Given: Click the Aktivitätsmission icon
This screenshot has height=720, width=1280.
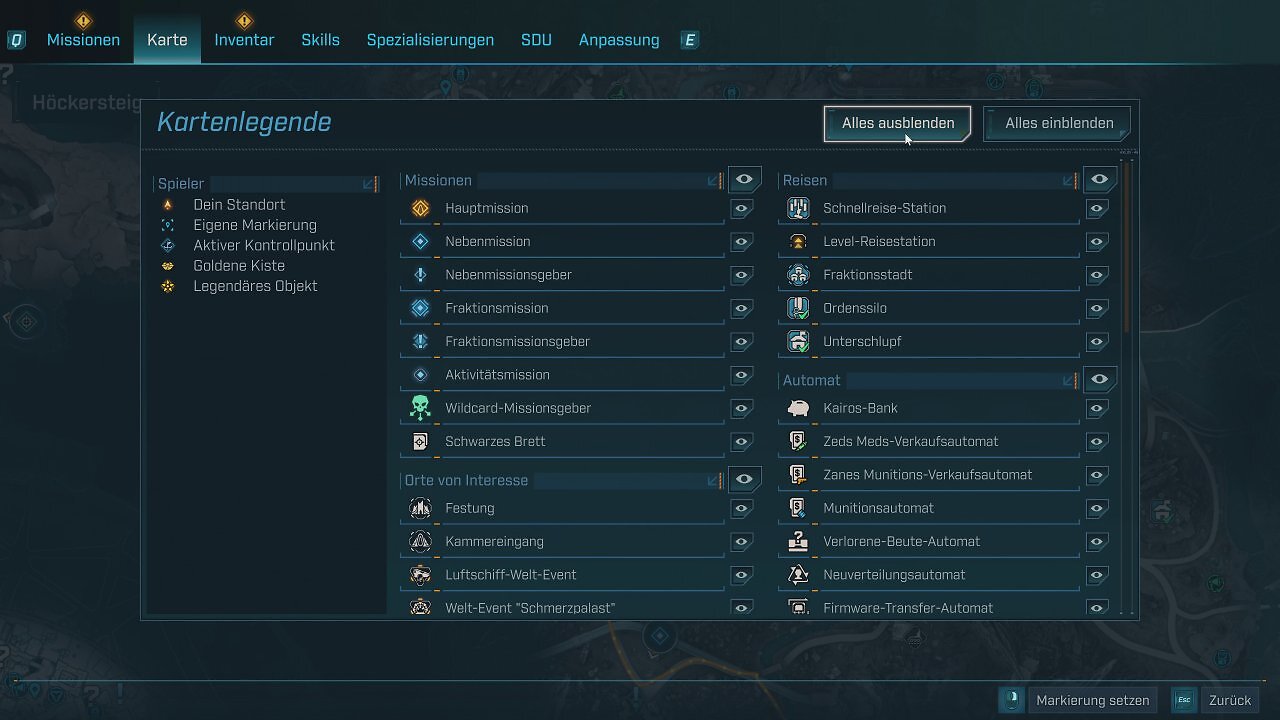Looking at the screenshot, I should [x=421, y=375].
